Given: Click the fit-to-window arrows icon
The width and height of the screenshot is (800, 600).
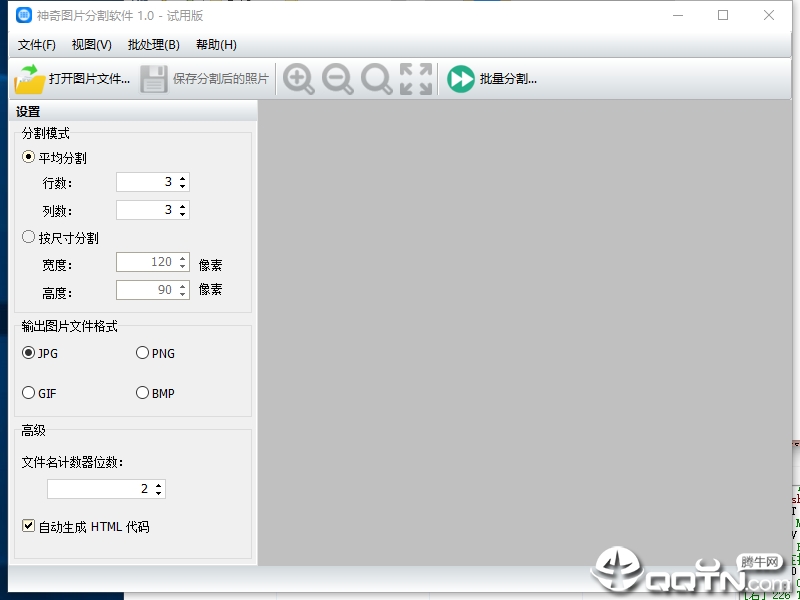Looking at the screenshot, I should 416,79.
